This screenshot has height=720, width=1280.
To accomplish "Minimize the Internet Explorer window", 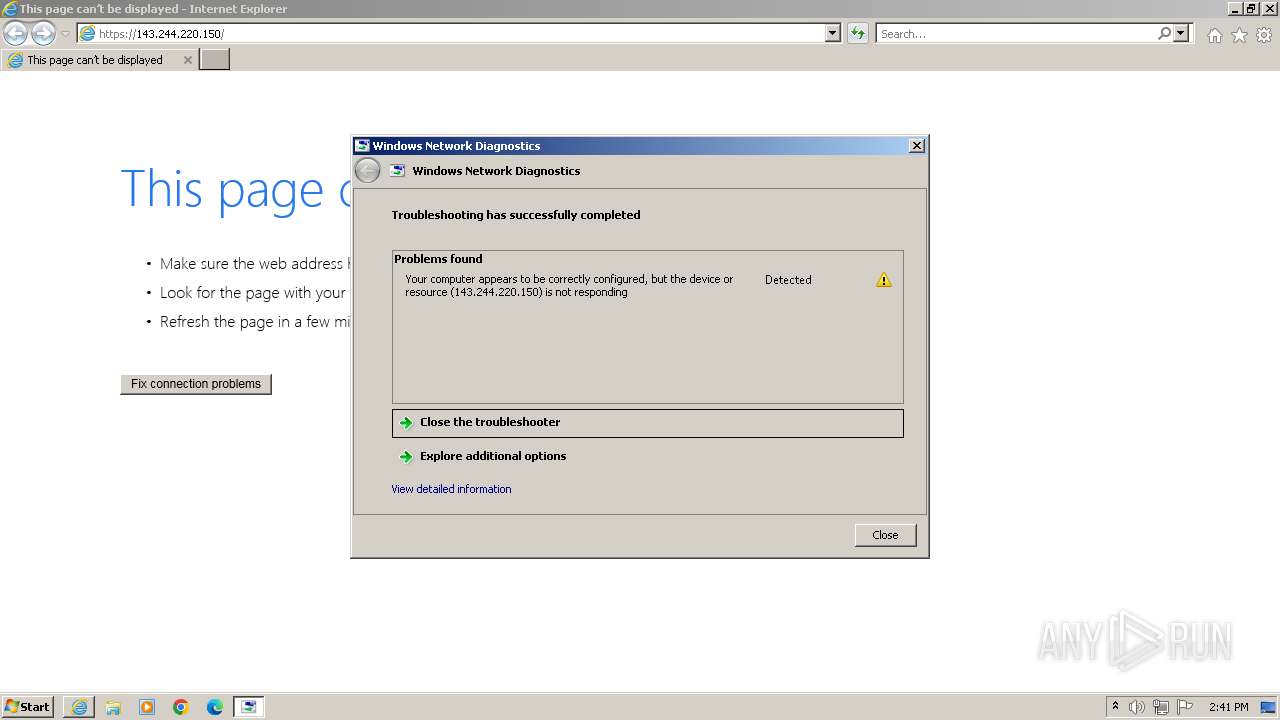I will pyautogui.click(x=1235, y=9).
